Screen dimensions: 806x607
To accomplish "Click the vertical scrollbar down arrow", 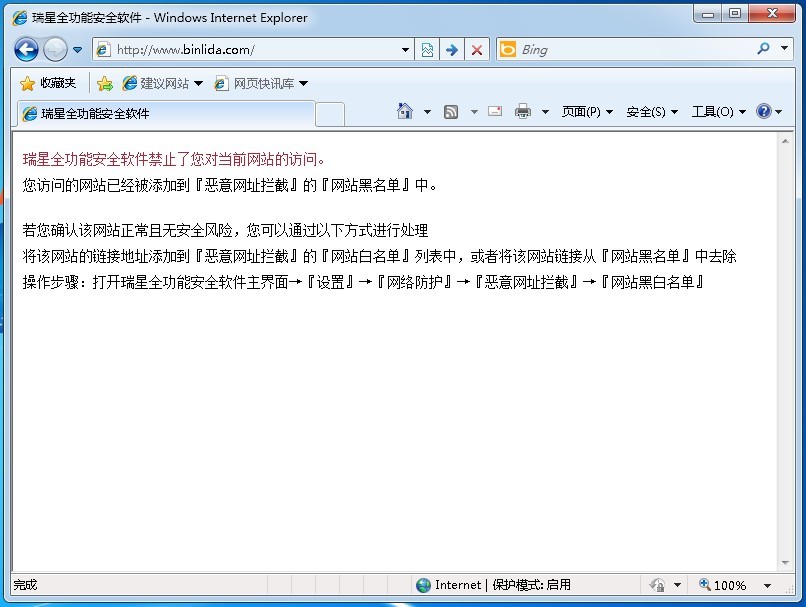I will coord(785,563).
